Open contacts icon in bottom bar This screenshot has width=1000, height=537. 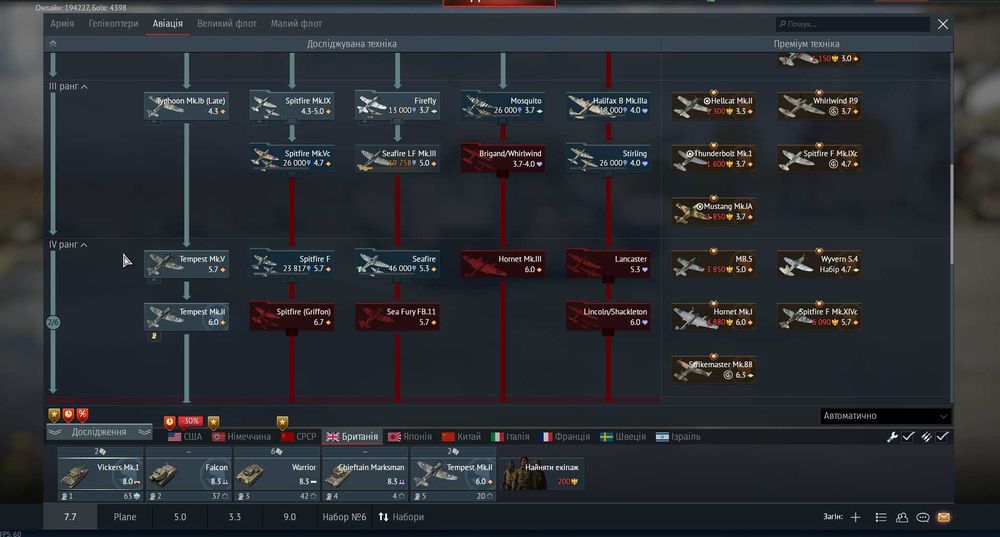click(902, 517)
